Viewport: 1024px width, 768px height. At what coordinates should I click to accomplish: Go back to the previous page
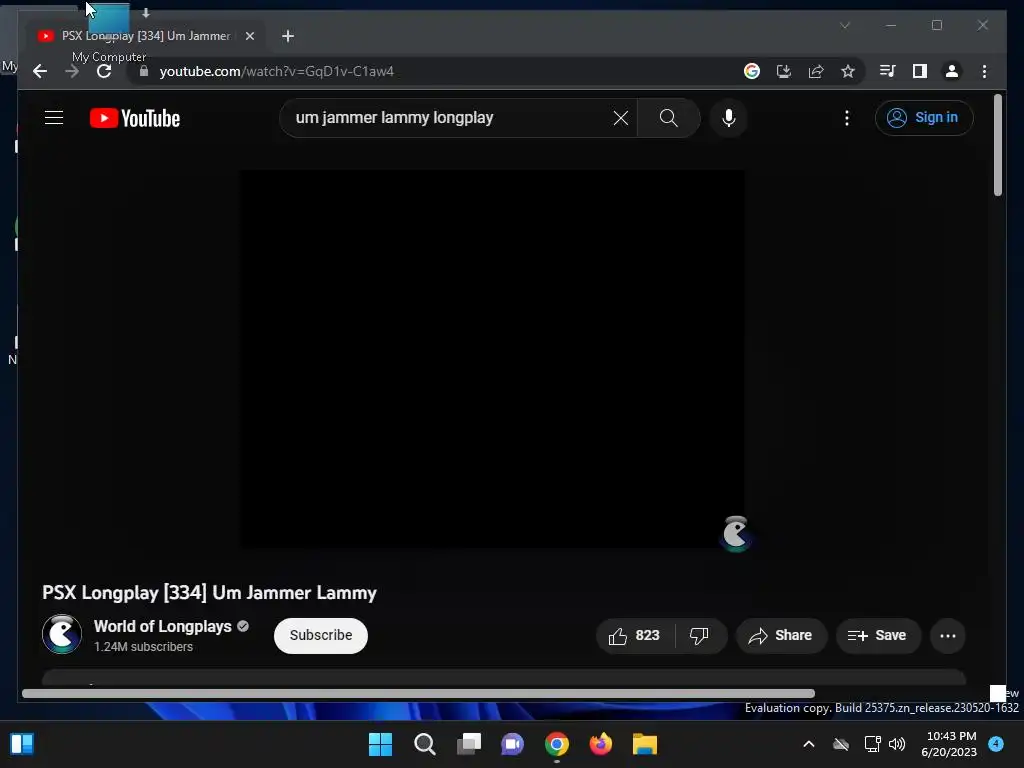pyautogui.click(x=40, y=71)
